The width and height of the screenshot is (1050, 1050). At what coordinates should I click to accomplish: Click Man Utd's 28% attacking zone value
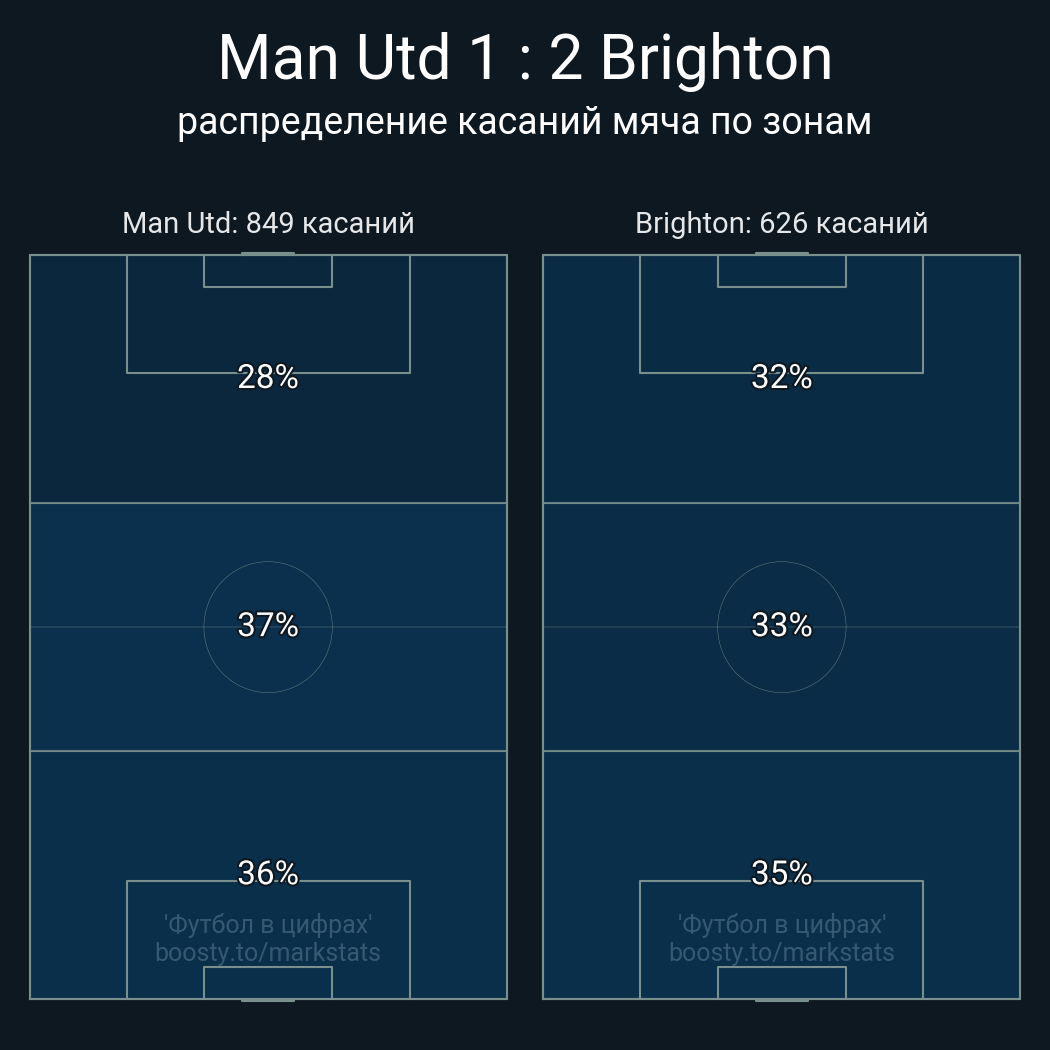[268, 377]
